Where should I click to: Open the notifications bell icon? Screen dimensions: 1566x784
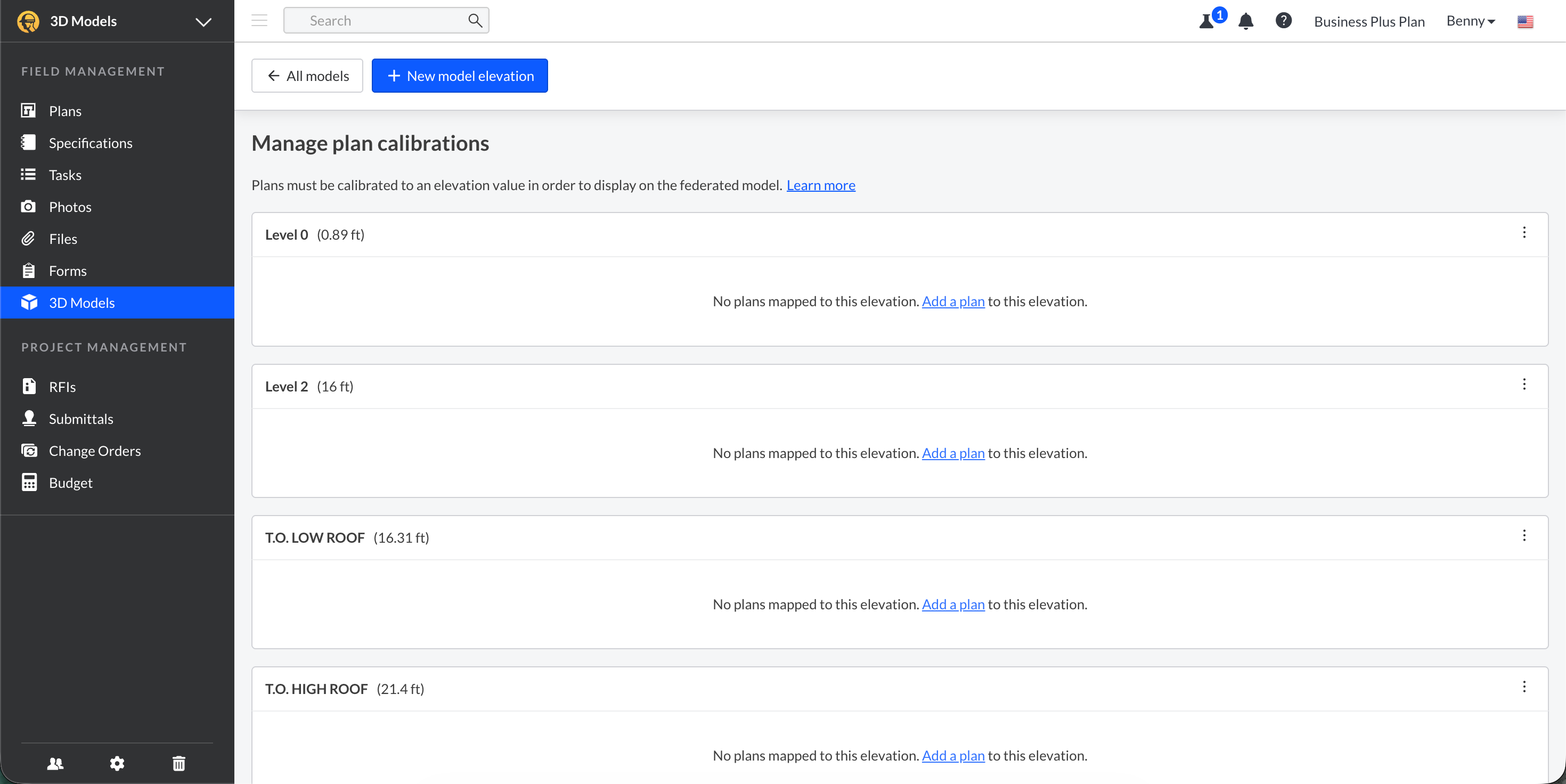(x=1246, y=21)
